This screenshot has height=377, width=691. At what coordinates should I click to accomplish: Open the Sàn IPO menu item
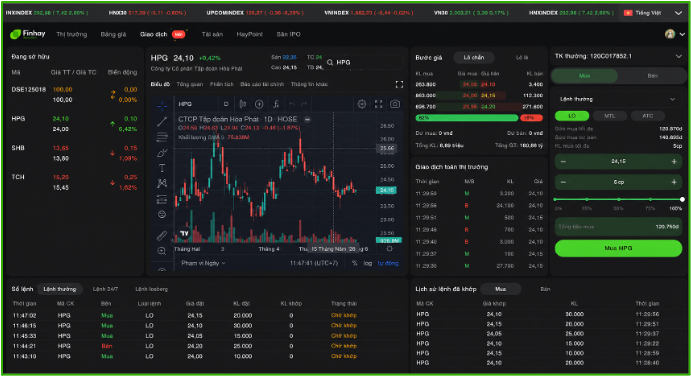tap(288, 34)
